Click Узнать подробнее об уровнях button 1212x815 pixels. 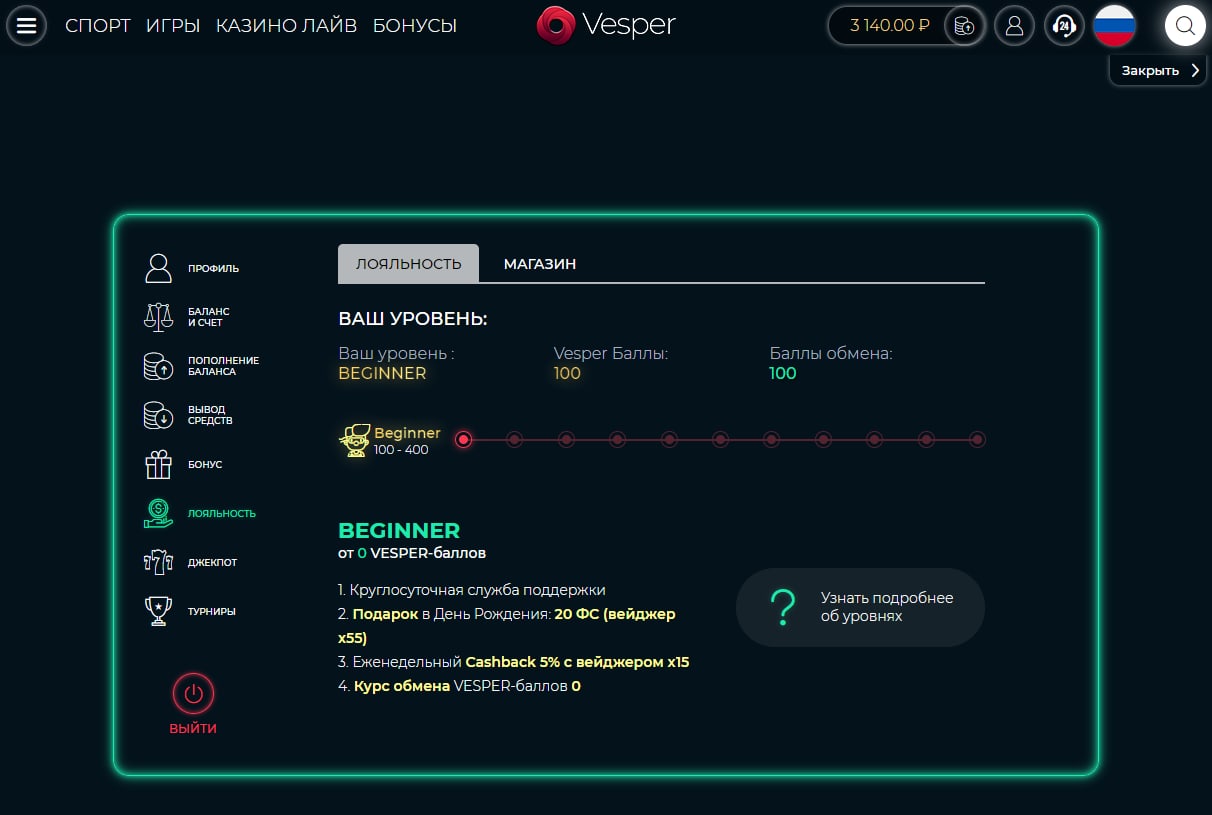coord(860,607)
